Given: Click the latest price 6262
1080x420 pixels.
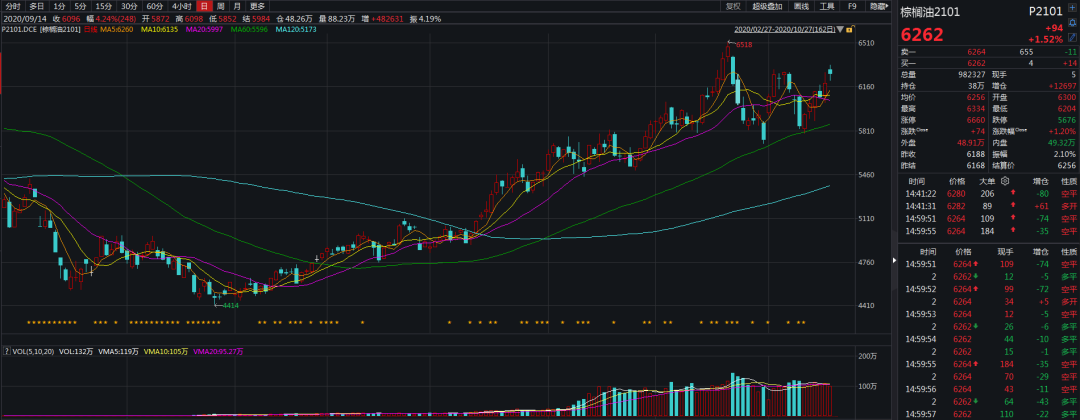Looking at the screenshot, I should (922, 34).
